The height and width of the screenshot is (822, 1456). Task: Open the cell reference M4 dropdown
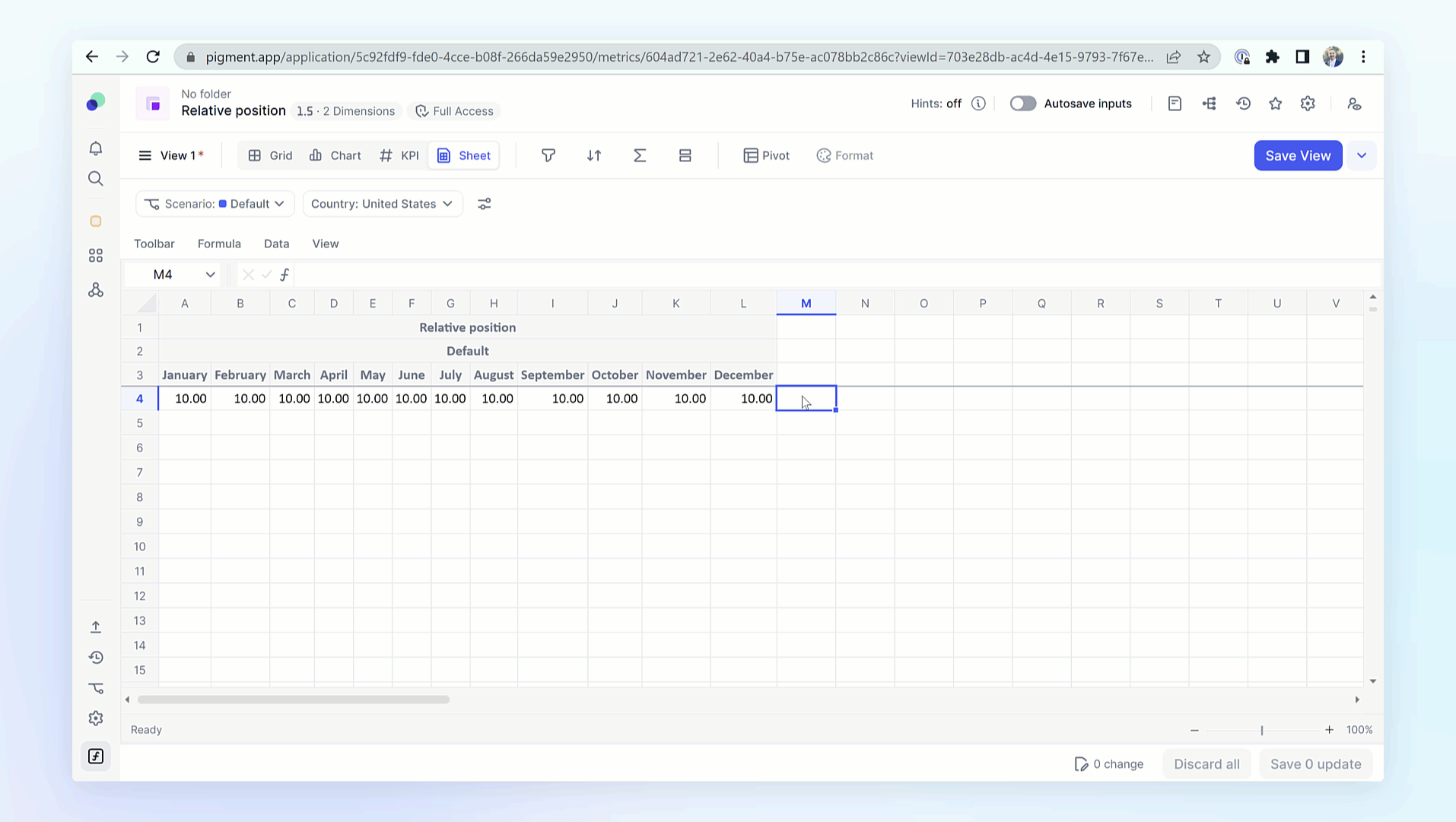[210, 275]
